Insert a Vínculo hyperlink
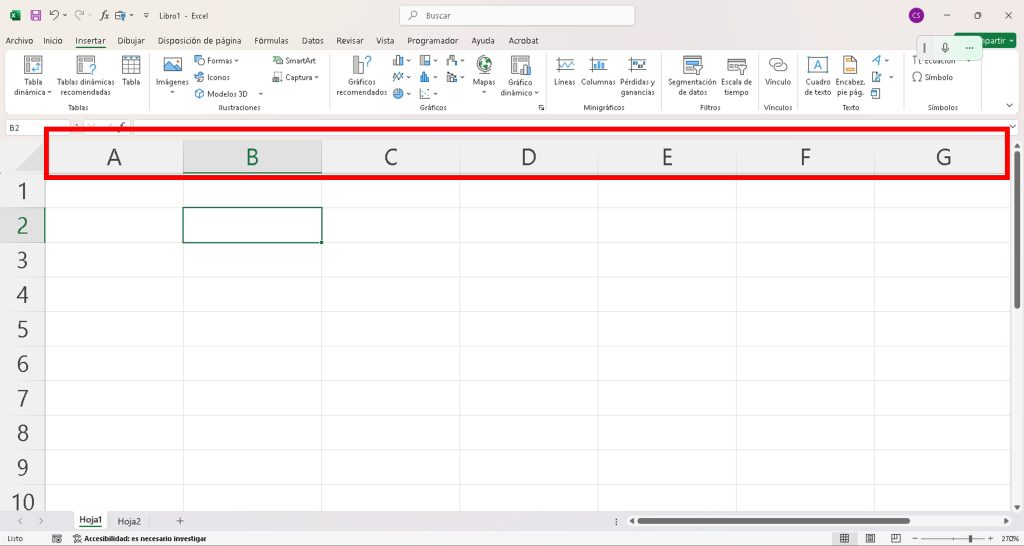The height and width of the screenshot is (546, 1024). point(777,73)
